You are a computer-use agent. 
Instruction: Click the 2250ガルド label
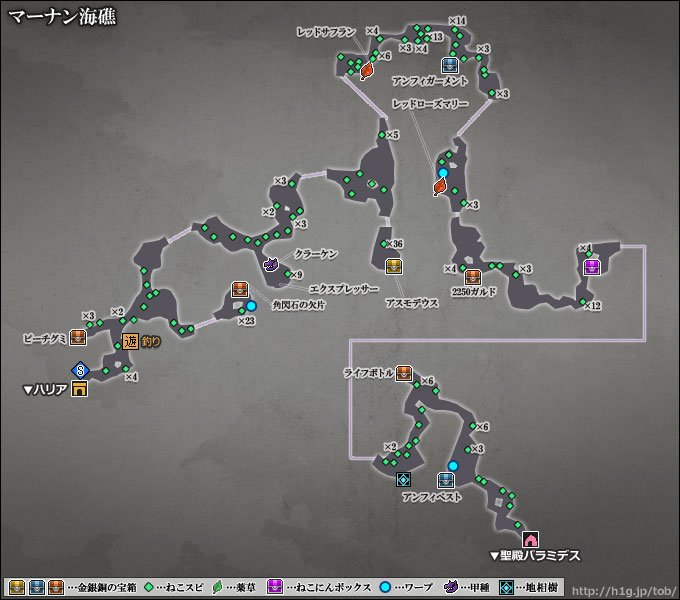pyautogui.click(x=474, y=292)
